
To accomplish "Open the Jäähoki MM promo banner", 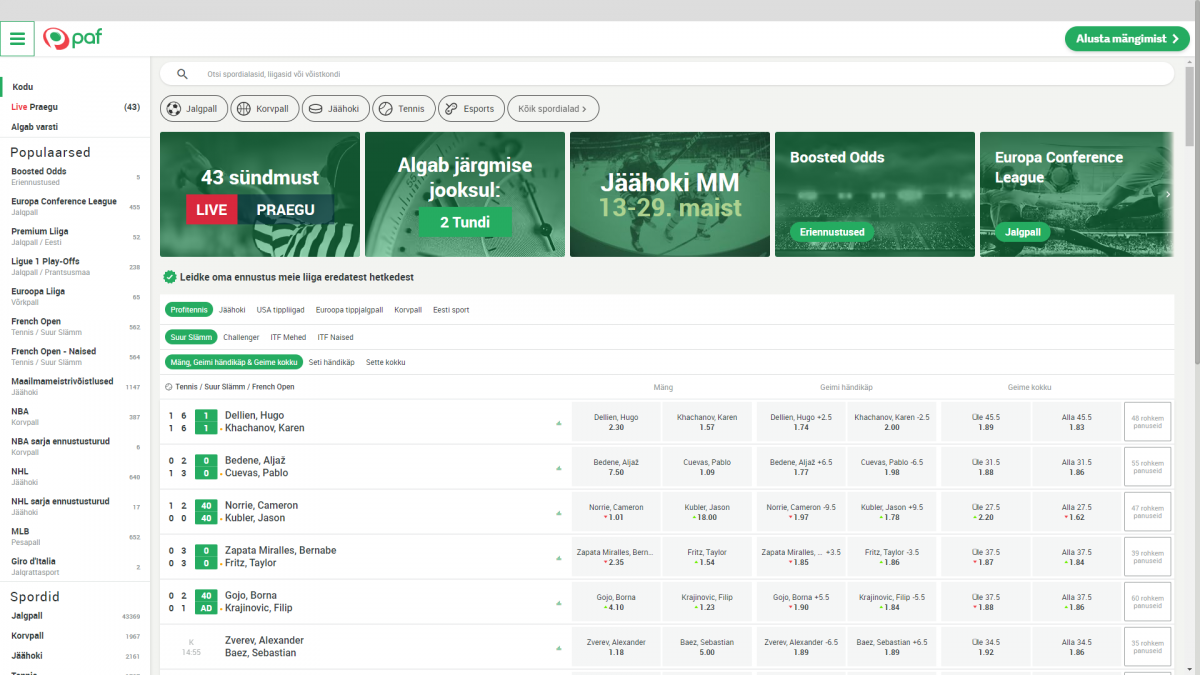I will (670, 194).
